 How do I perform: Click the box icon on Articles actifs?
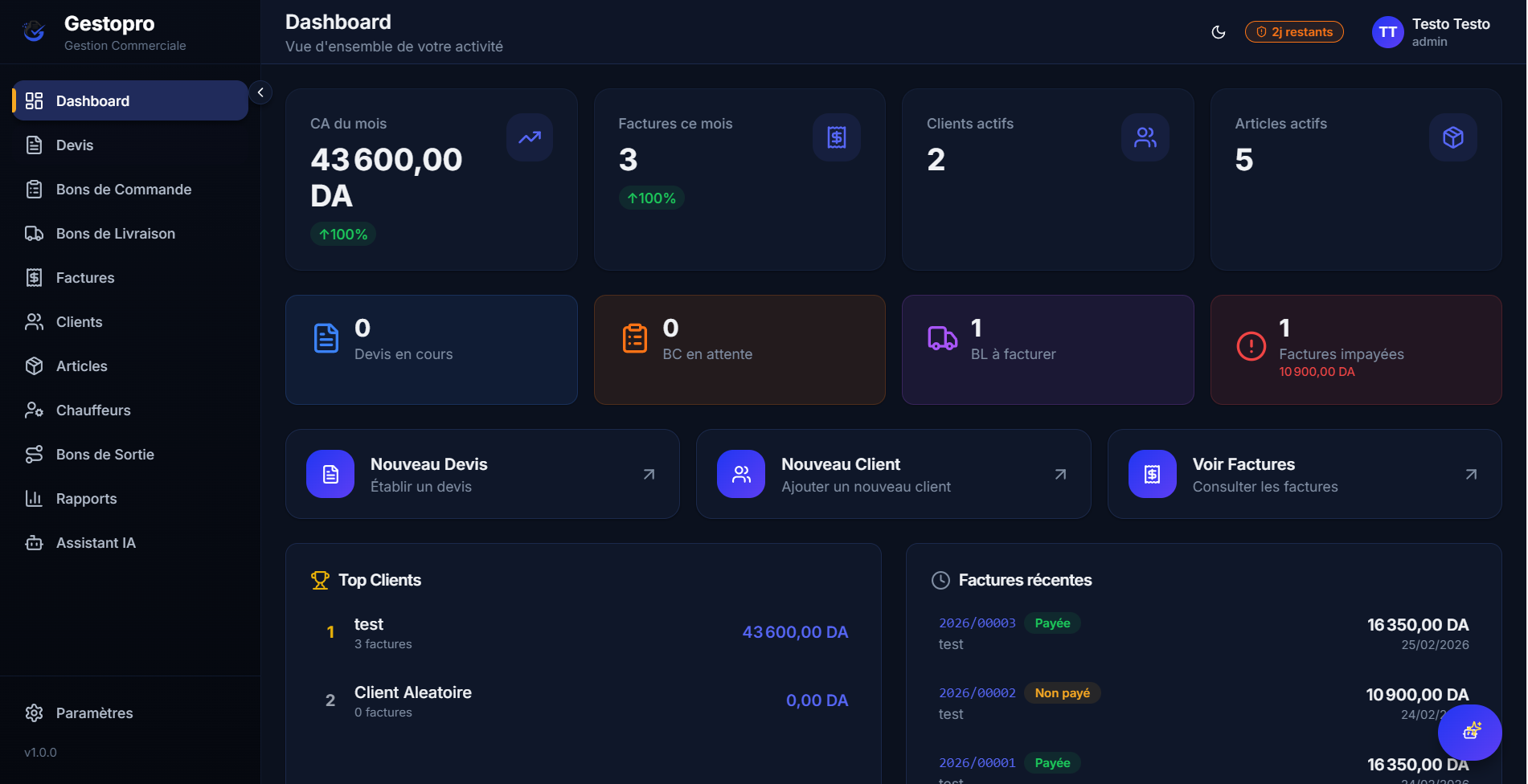[1452, 137]
